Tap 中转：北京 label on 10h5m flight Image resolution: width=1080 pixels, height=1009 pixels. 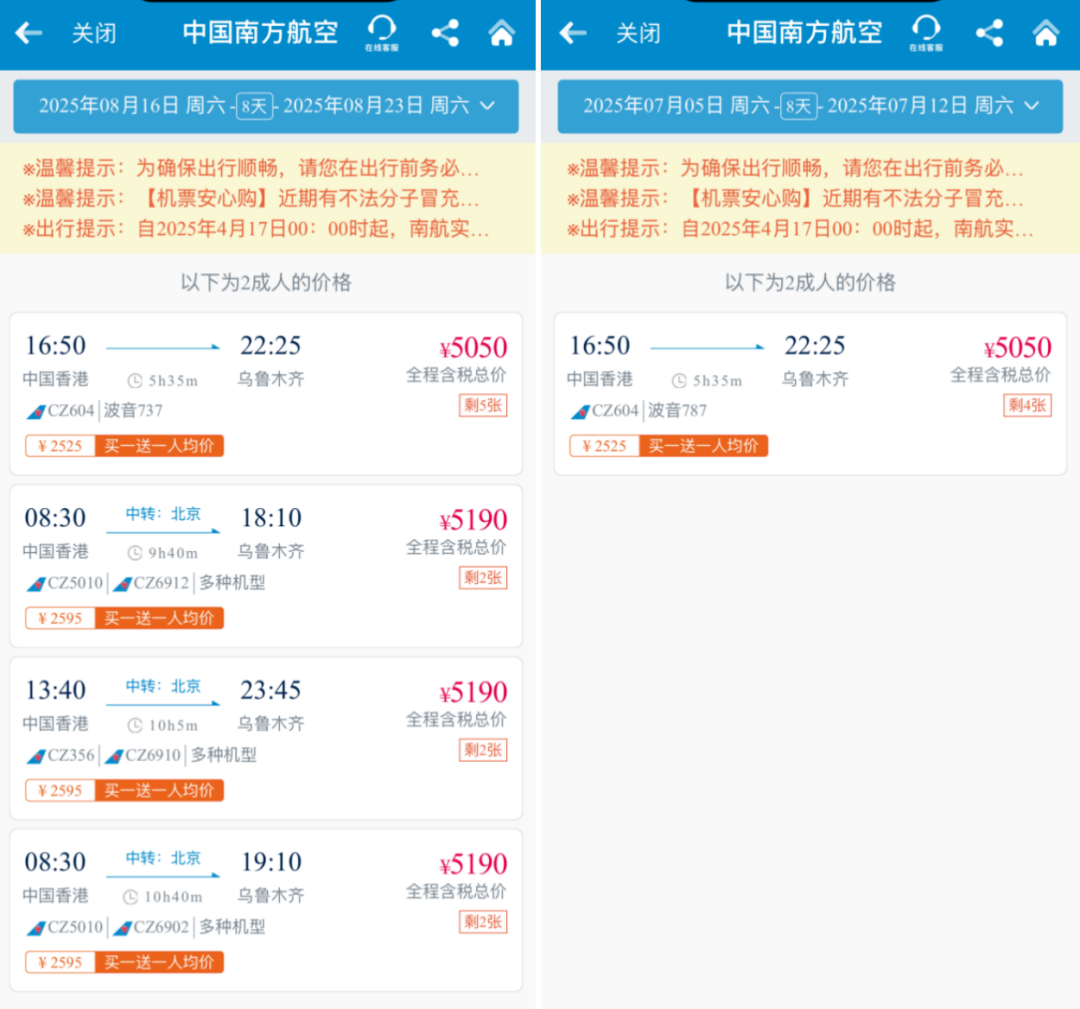(x=163, y=686)
